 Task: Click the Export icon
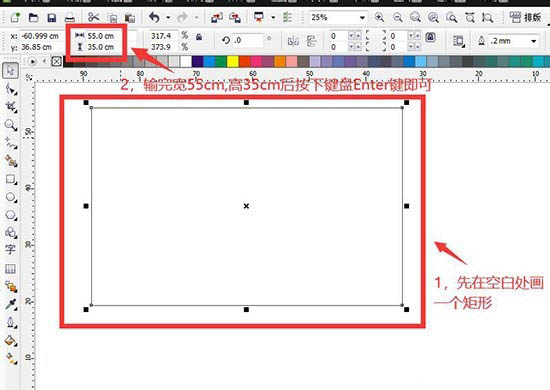click(235, 17)
